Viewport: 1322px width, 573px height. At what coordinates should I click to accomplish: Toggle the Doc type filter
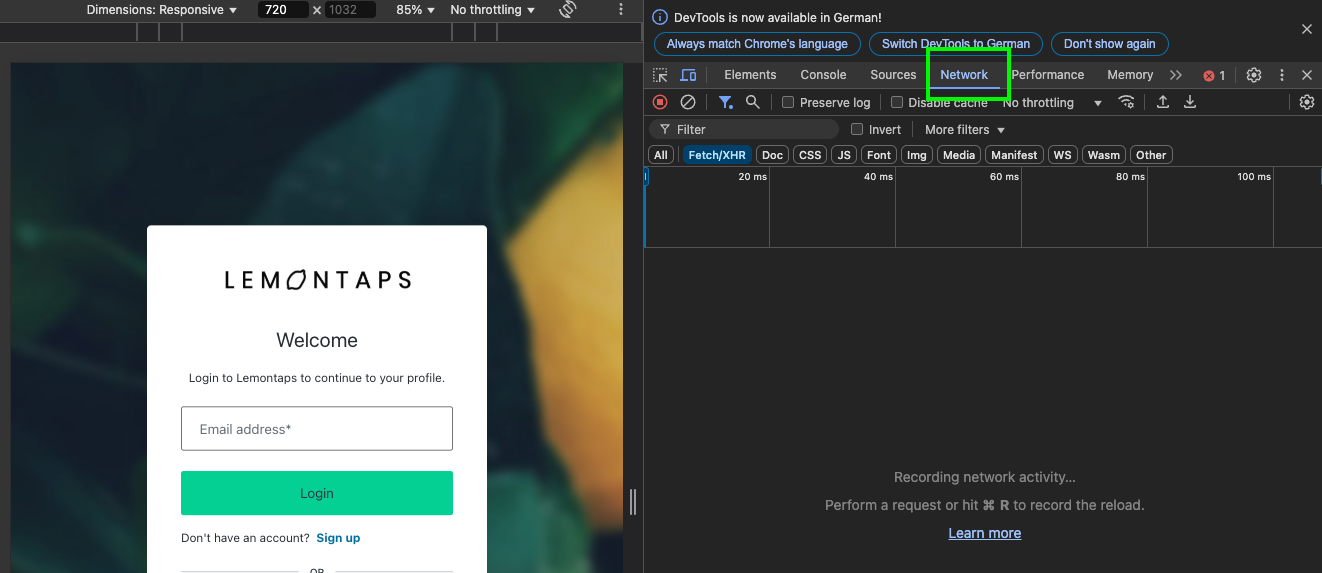[772, 155]
